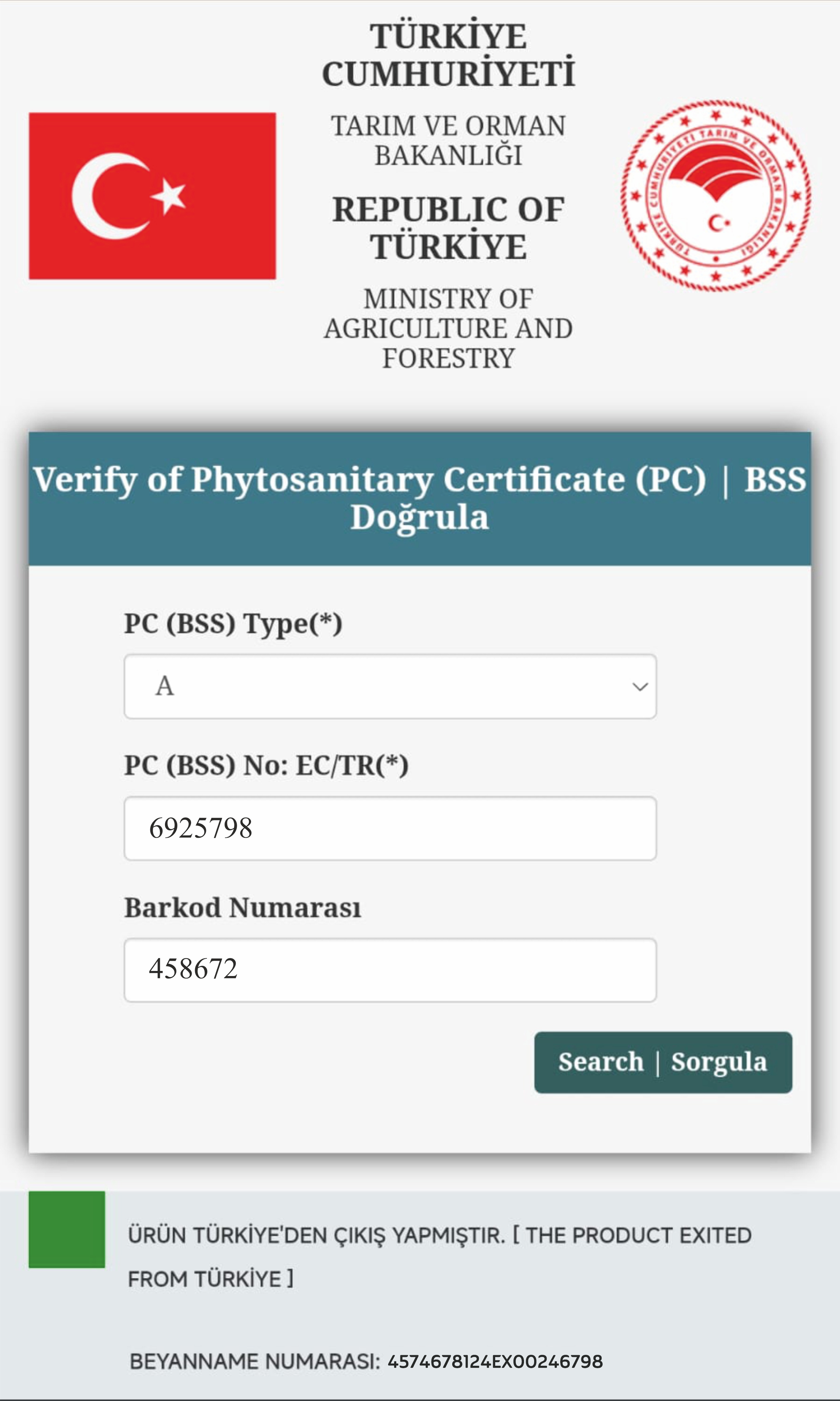
Task: Click the Search | Sorgula button
Action: point(663,1062)
